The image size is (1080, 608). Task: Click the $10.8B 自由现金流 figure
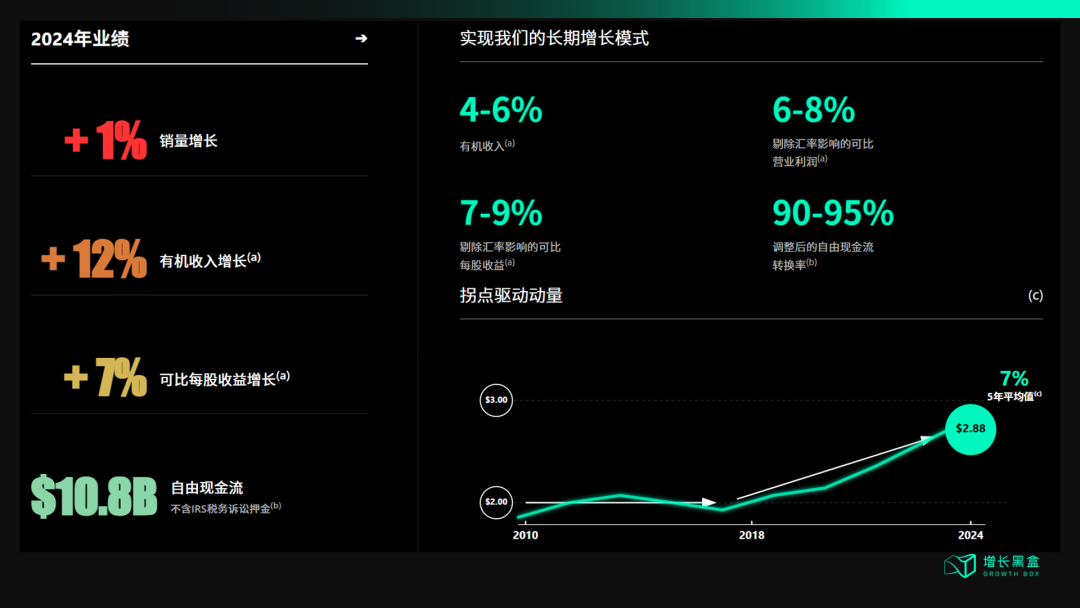click(95, 490)
